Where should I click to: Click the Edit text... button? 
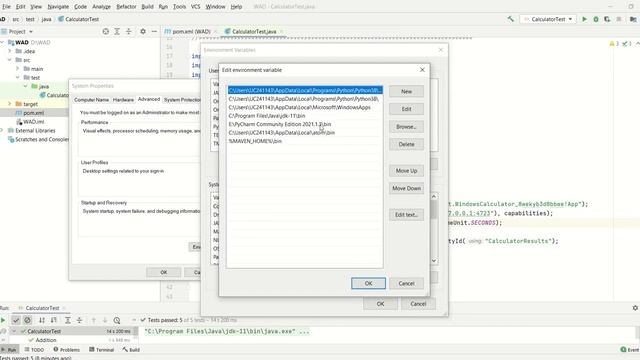pos(406,215)
